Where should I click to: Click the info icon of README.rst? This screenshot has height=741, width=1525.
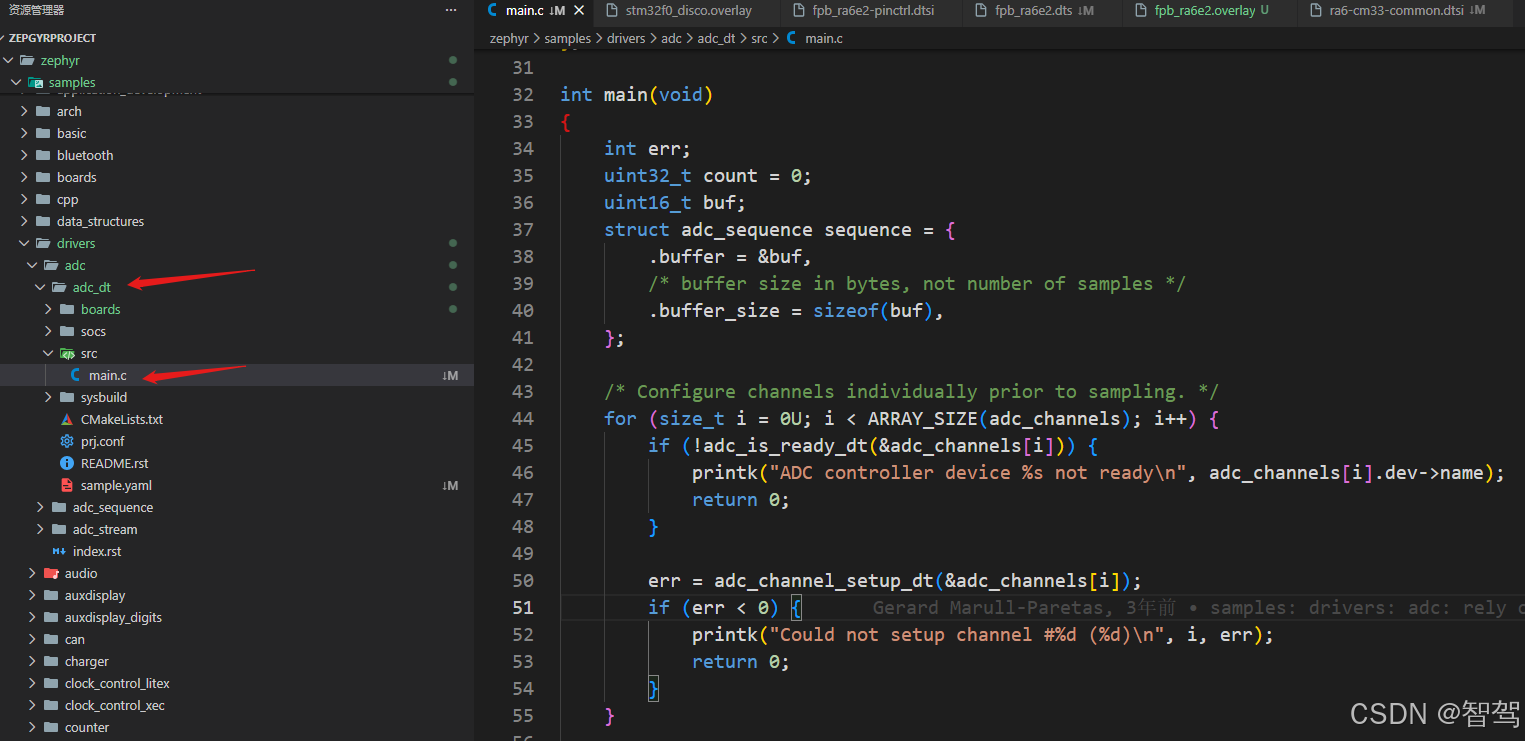tap(67, 464)
